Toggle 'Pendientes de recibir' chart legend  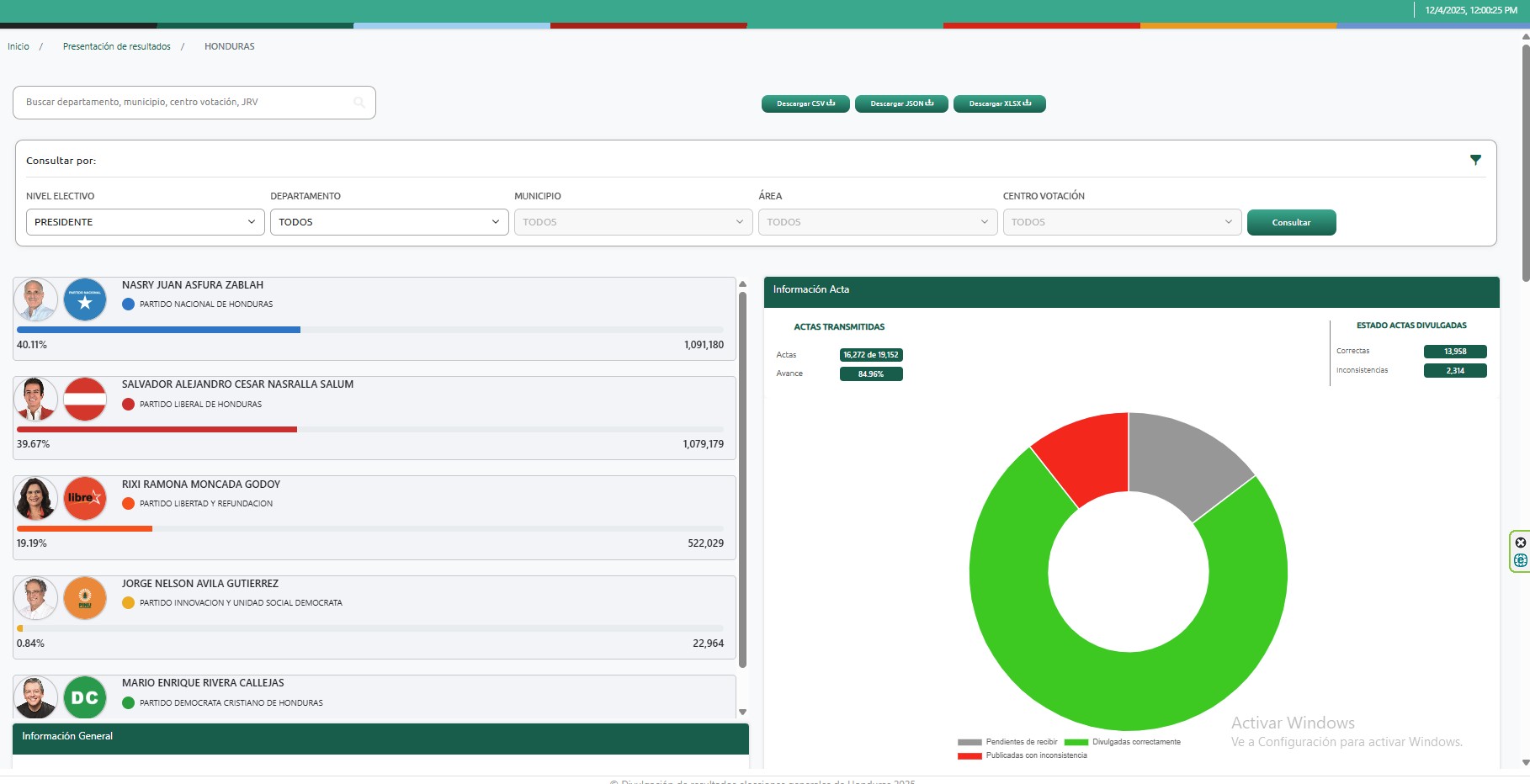tap(1008, 742)
